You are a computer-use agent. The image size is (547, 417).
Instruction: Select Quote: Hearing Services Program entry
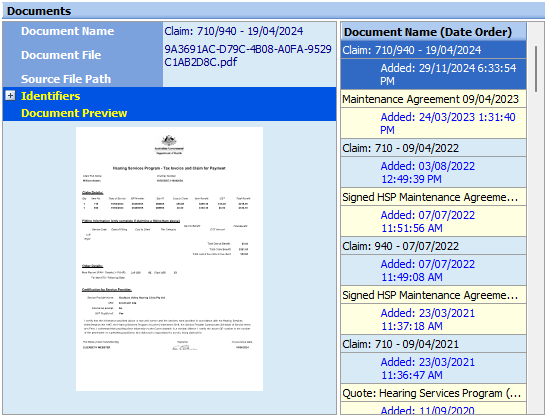coord(434,393)
